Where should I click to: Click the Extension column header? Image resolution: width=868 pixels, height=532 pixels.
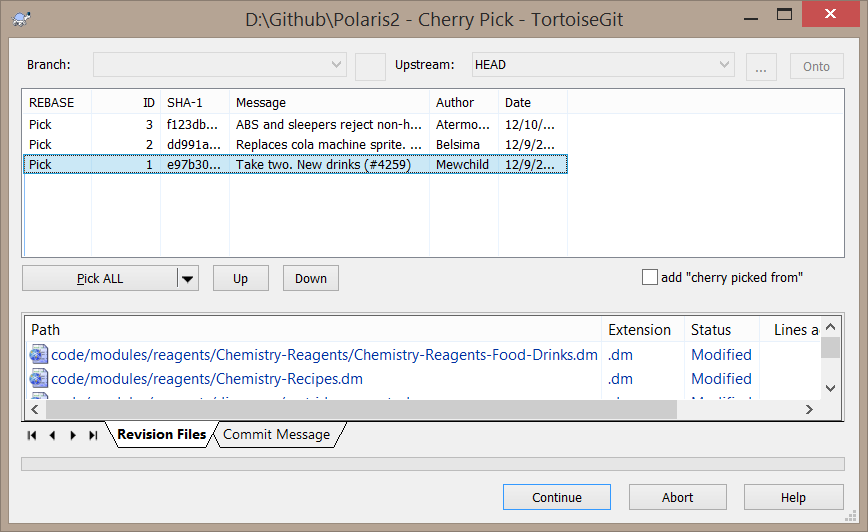pos(643,330)
